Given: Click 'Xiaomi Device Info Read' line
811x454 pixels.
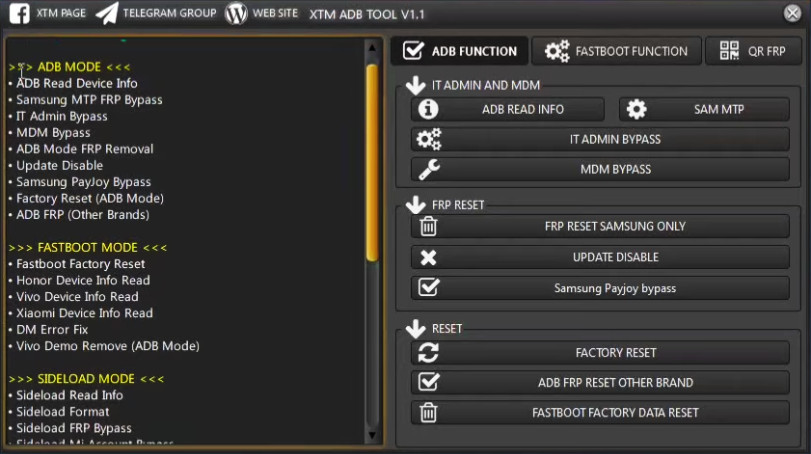Looking at the screenshot, I should pos(84,313).
